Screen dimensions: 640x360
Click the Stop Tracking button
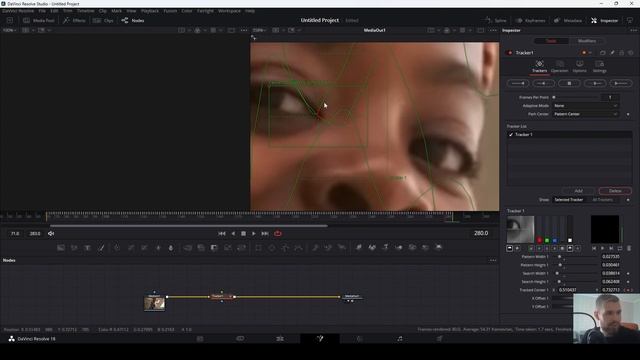[569, 83]
